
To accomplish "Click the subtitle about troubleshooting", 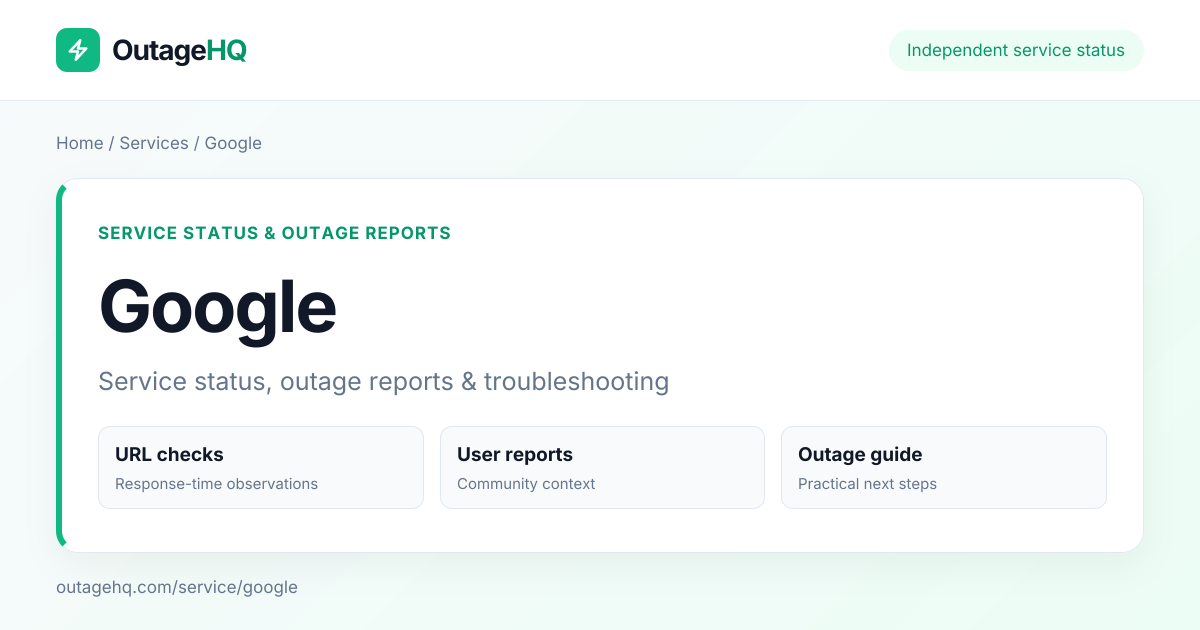I will point(384,381).
